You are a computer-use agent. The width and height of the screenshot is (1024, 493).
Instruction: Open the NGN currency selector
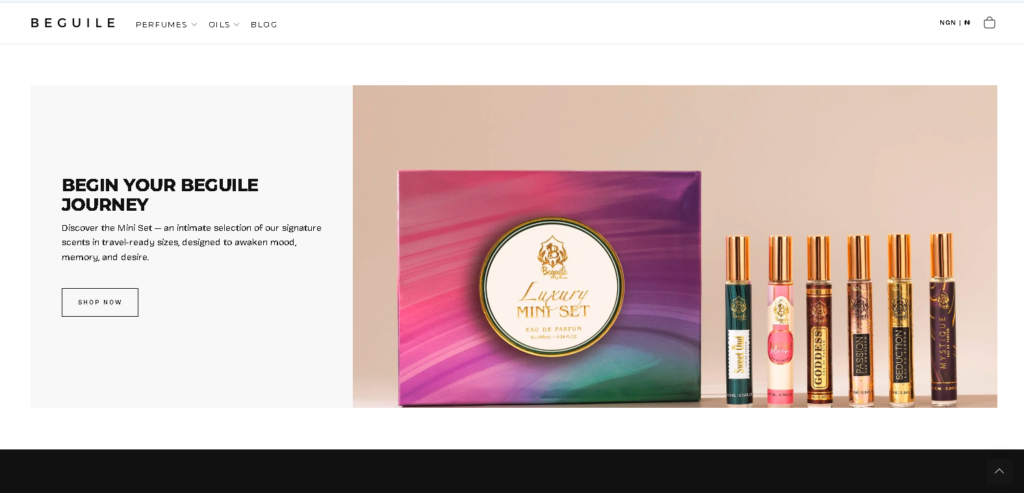pyautogui.click(x=947, y=23)
